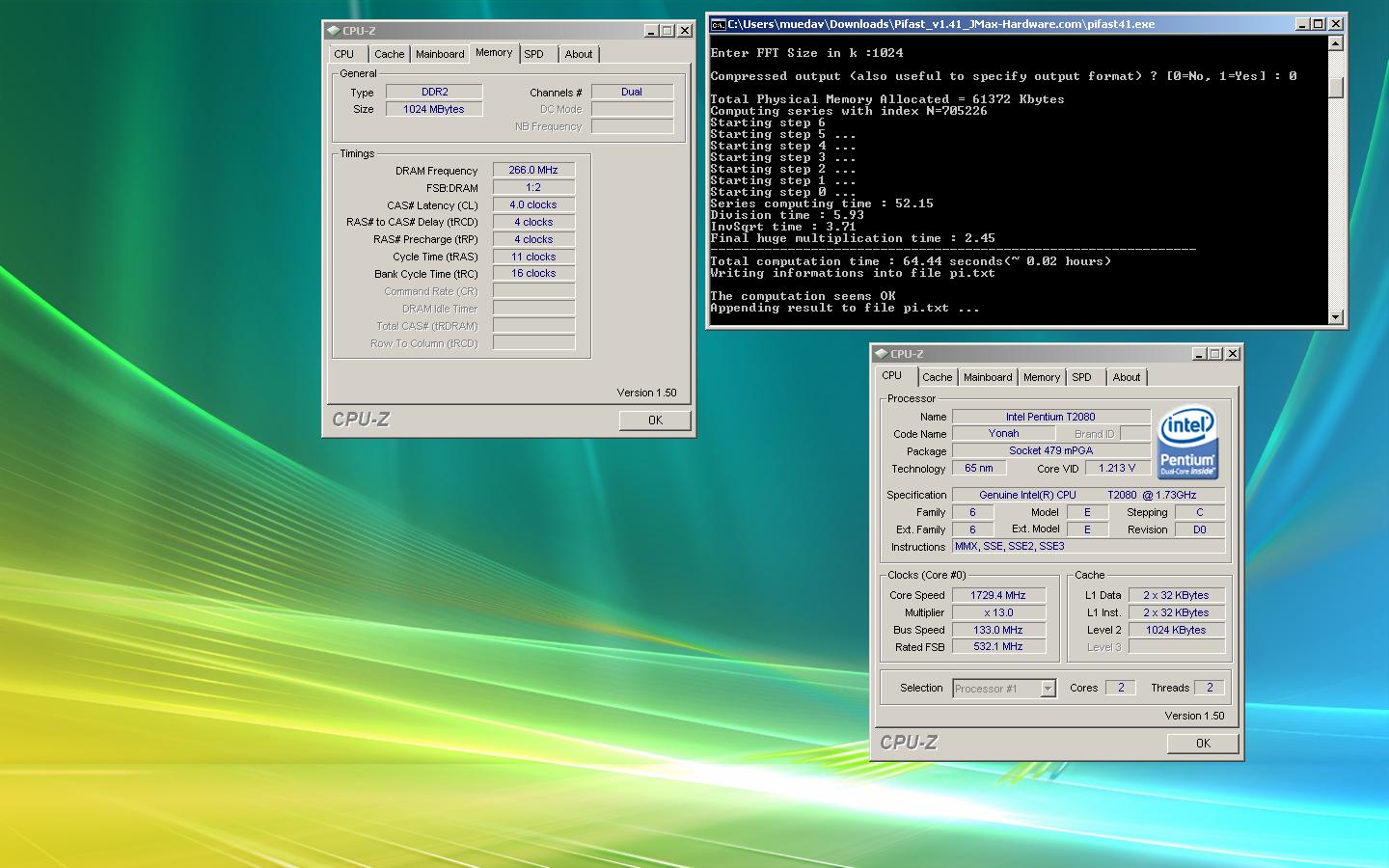The width and height of the screenshot is (1389, 868).
Task: Click L1 Data cache value 2 x 32 KBytes
Action: tap(1176, 595)
